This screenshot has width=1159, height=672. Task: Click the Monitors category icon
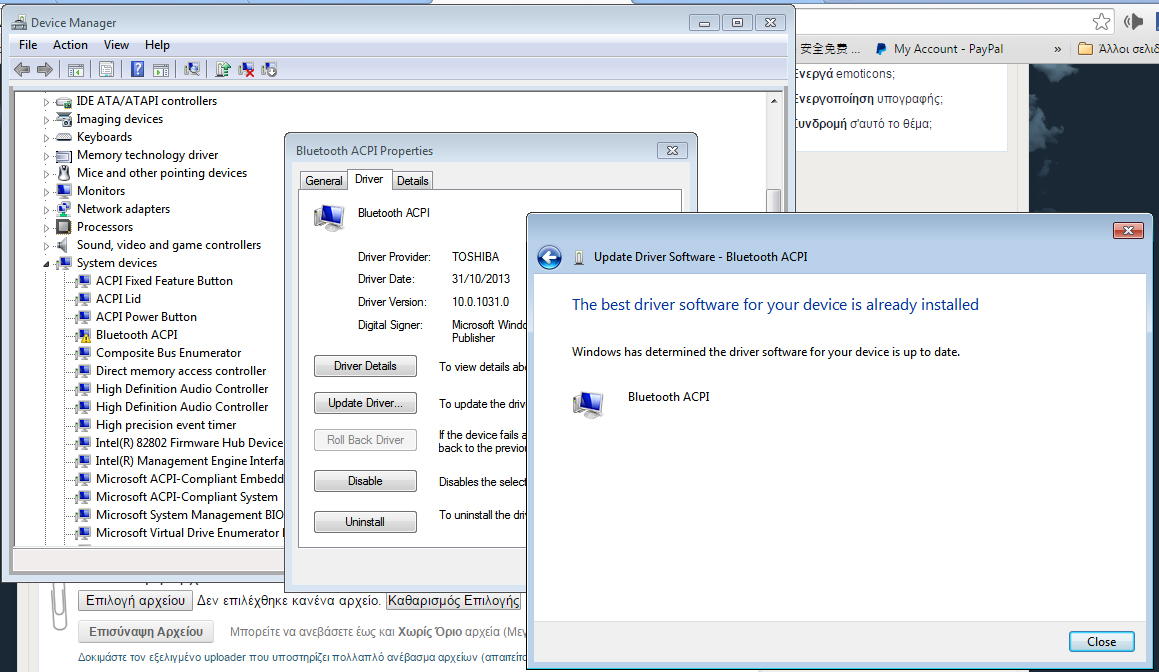[64, 191]
